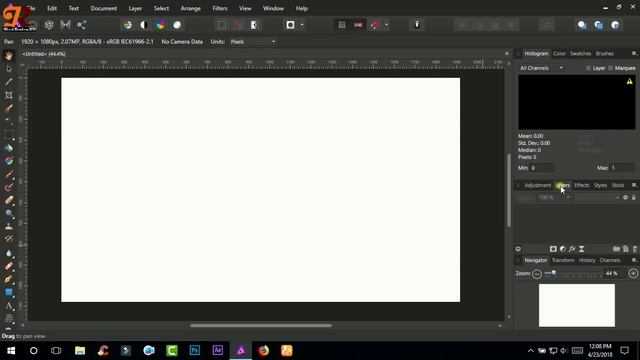Screen dimensions: 640x360
Task: Switch to the Swatches tab
Action: coord(580,53)
